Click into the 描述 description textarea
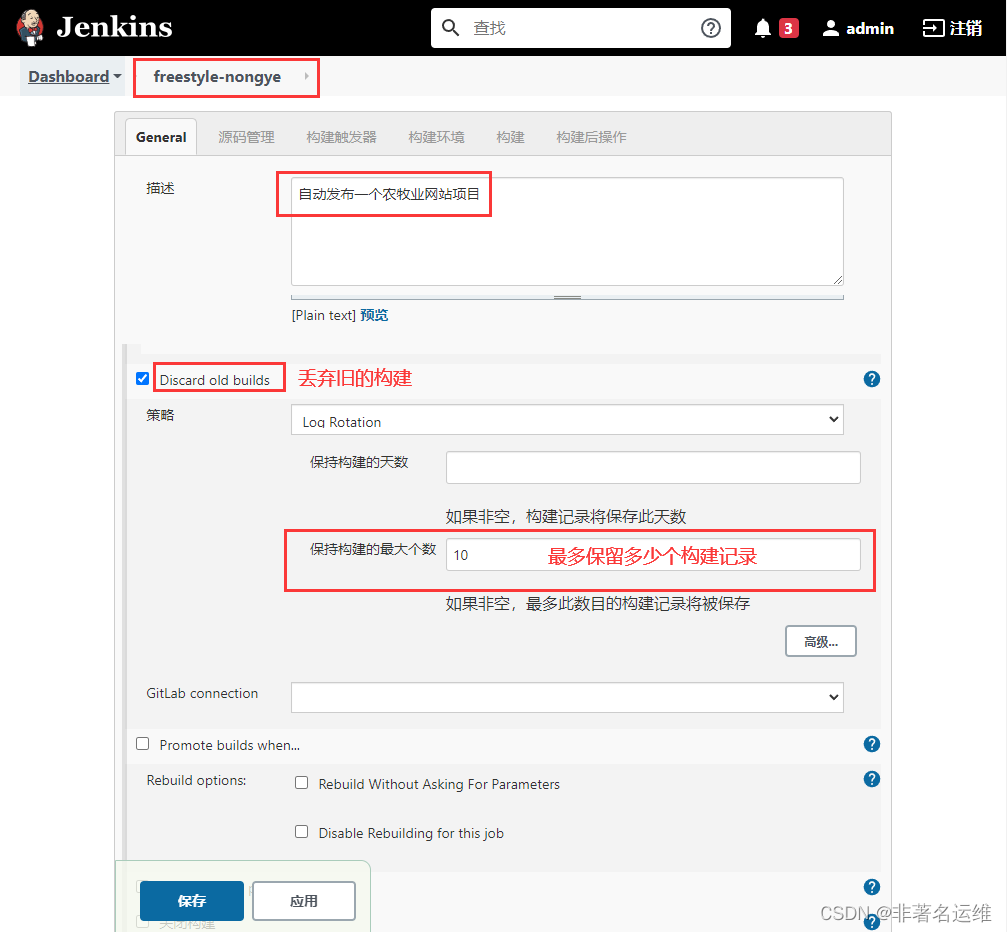The image size is (1007, 932). [x=567, y=231]
